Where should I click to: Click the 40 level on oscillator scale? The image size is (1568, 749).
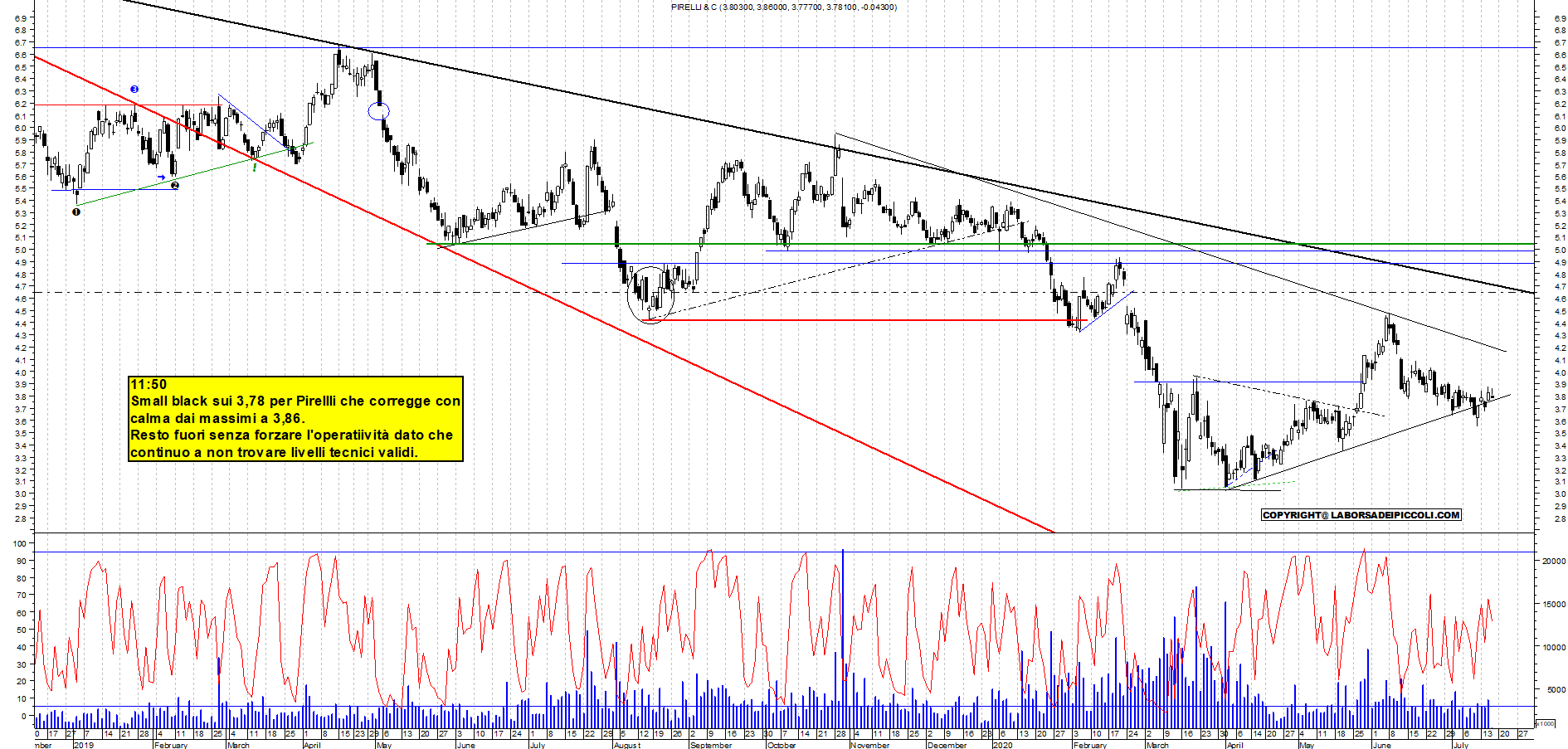(x=22, y=647)
